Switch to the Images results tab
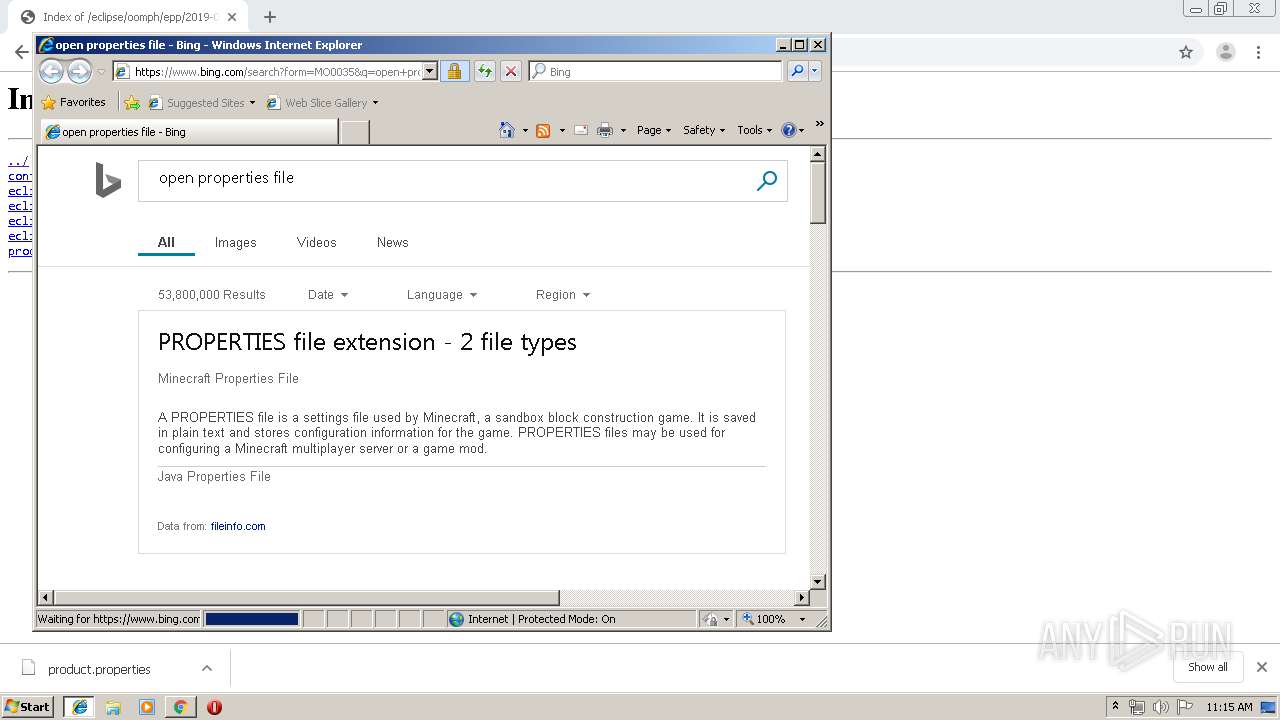1280x720 pixels. click(236, 242)
